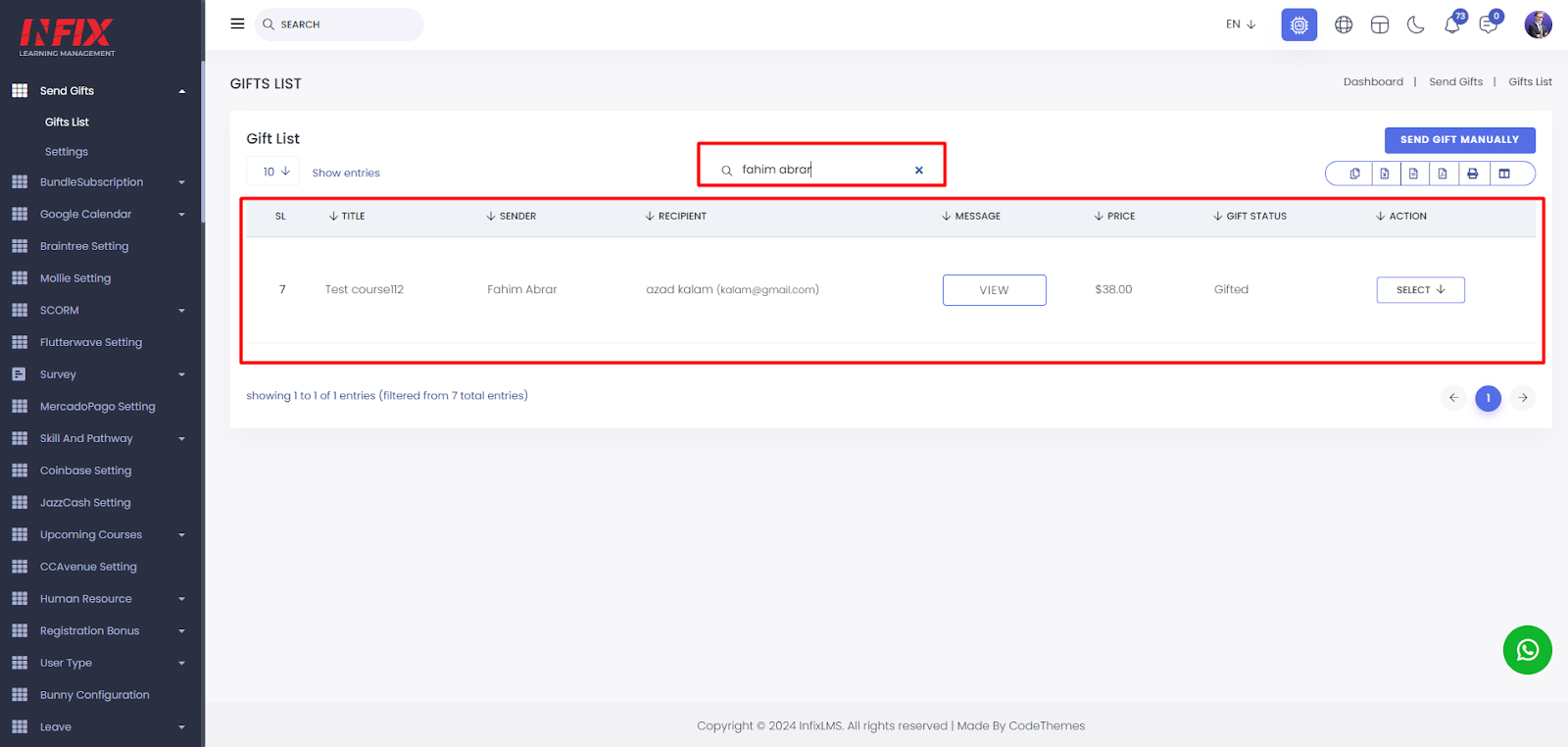
Task: Open MercadoPago Setting in sidebar
Action: pyautogui.click(x=98, y=406)
